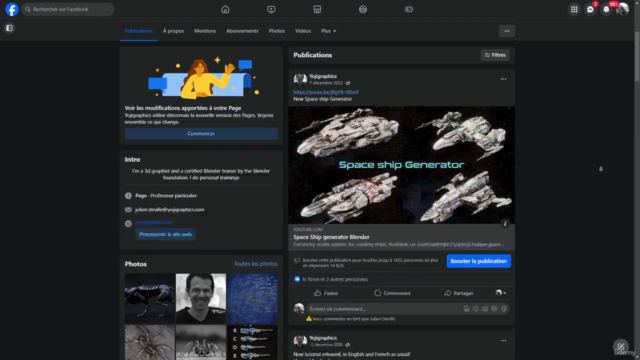Click the Yojigraphics name on first post
The height and width of the screenshot is (360, 640).
click(x=323, y=76)
